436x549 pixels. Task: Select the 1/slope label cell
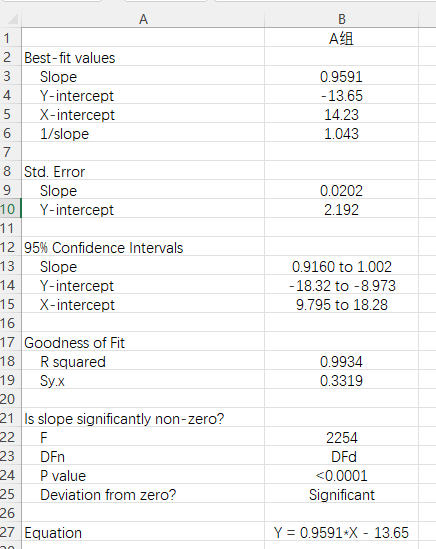[143, 133]
